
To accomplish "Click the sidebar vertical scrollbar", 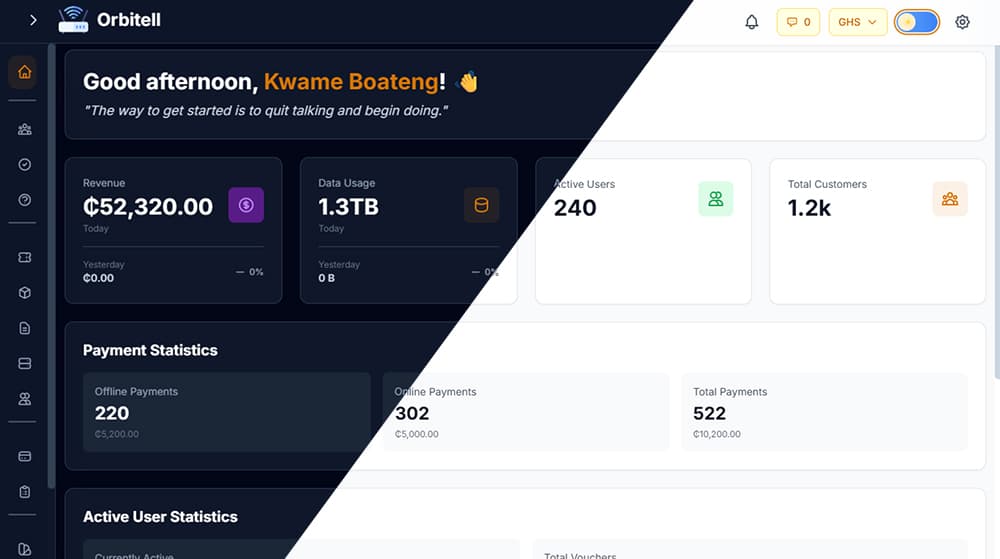I will click(52, 266).
